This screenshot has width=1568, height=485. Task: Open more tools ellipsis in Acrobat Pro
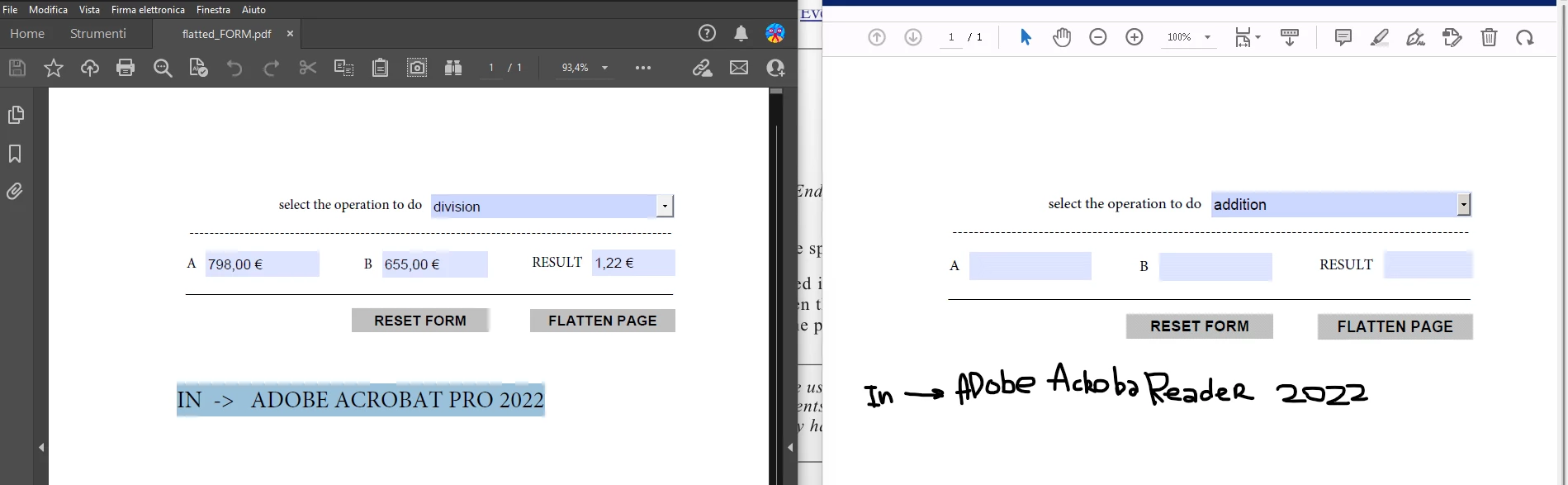[643, 68]
